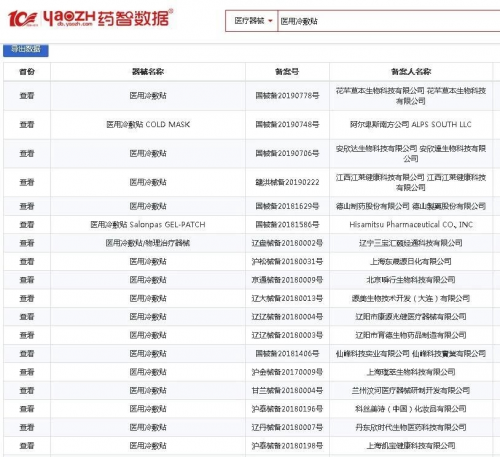The width and height of the screenshot is (500, 457).
Task: Select filer 阿尔卑斯南方公司 ALPS SOUTH LLC
Action: coord(411,125)
